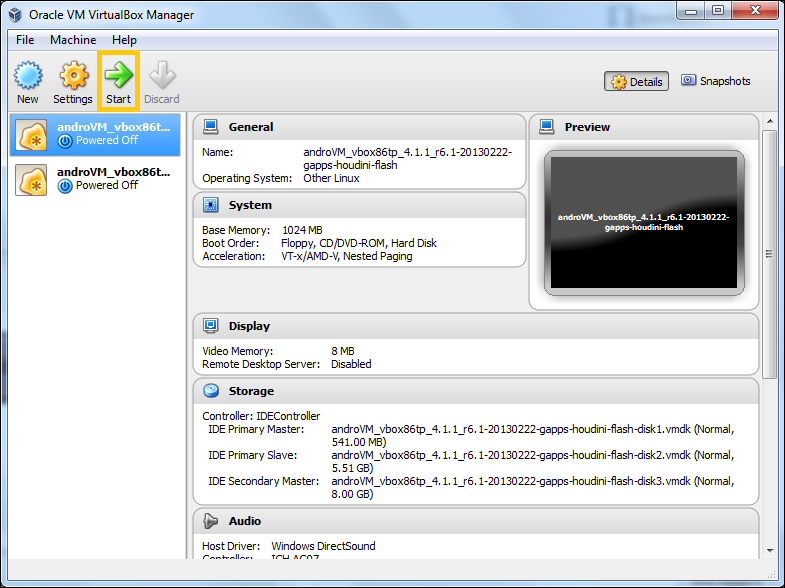
Task: Open the File menu
Action: pos(25,40)
